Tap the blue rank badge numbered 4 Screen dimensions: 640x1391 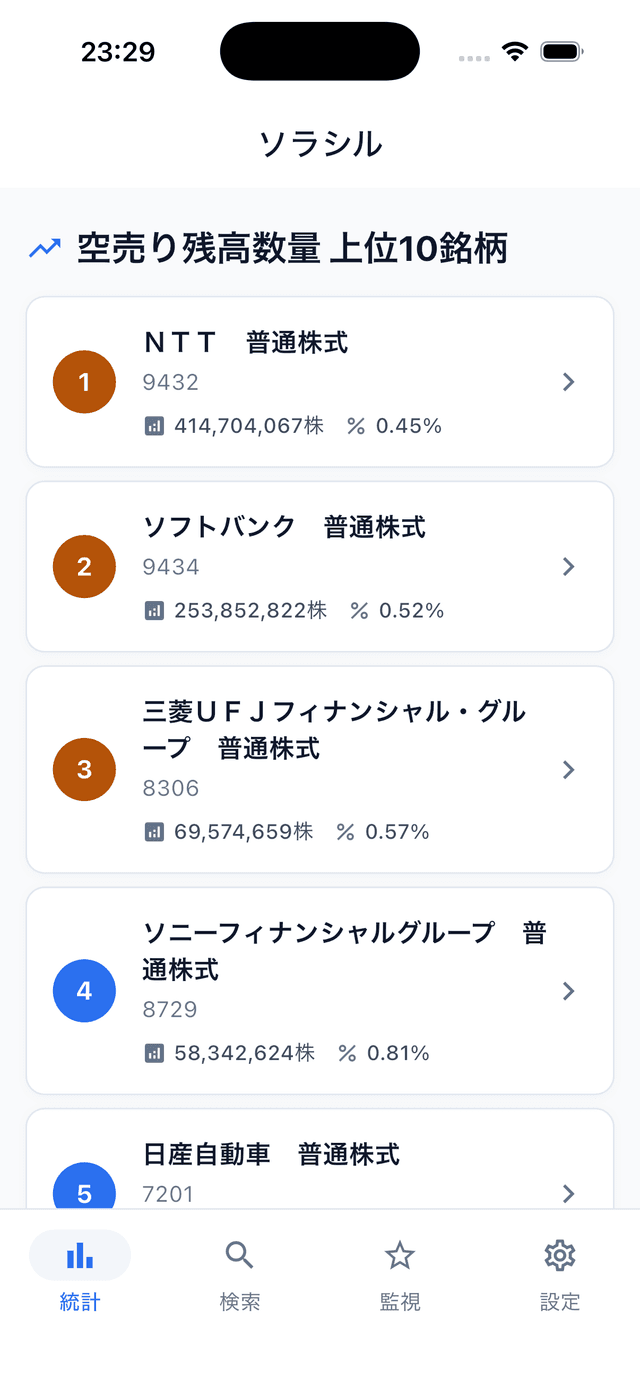(84, 991)
